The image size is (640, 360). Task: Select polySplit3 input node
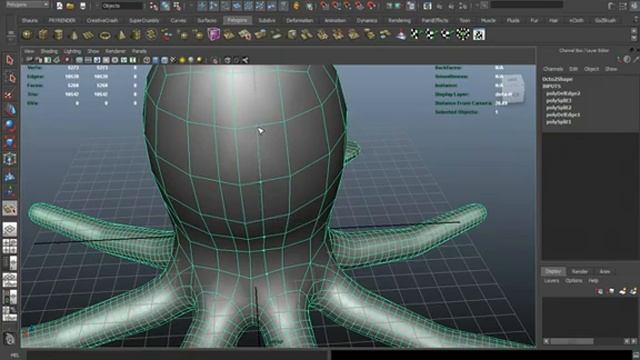pyautogui.click(x=559, y=100)
